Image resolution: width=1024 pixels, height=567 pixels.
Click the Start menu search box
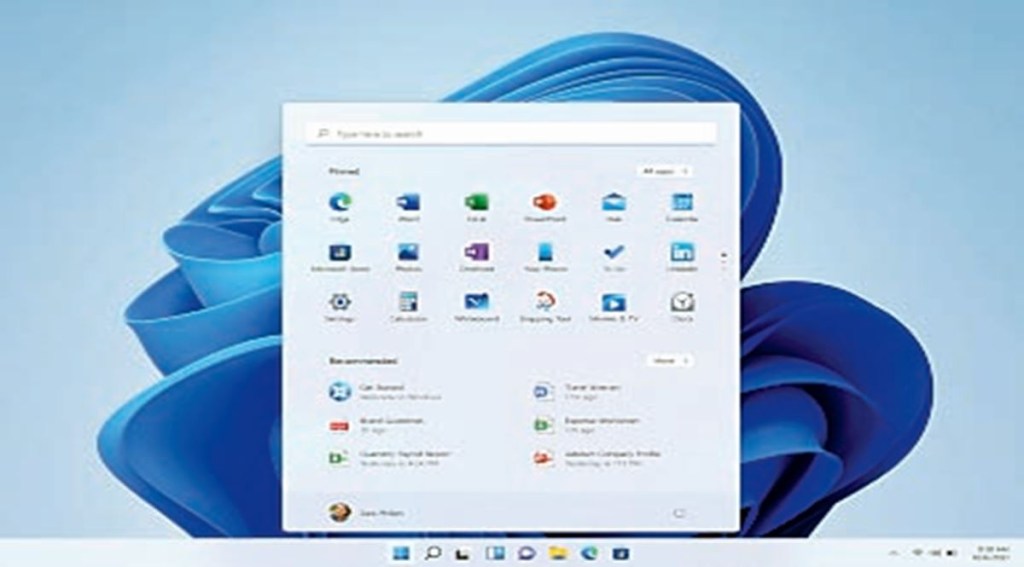511,133
